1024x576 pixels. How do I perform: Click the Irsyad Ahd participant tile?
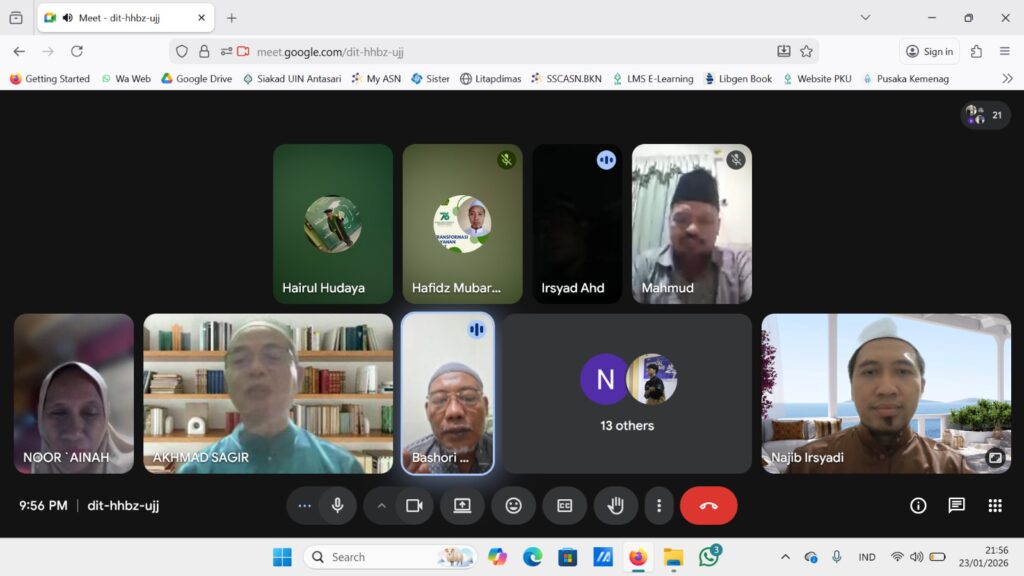coord(577,223)
